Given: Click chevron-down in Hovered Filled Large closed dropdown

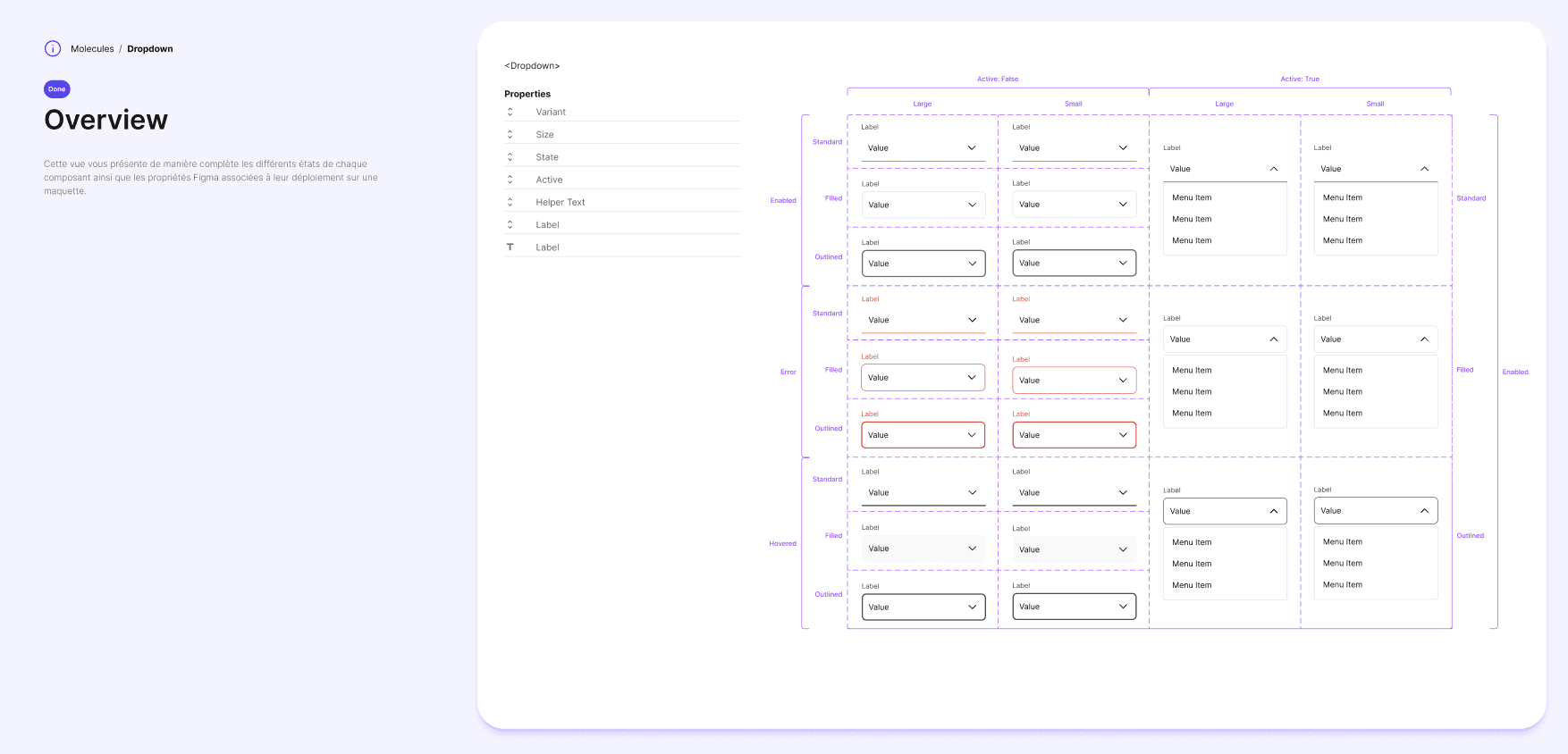Looking at the screenshot, I should click(972, 549).
